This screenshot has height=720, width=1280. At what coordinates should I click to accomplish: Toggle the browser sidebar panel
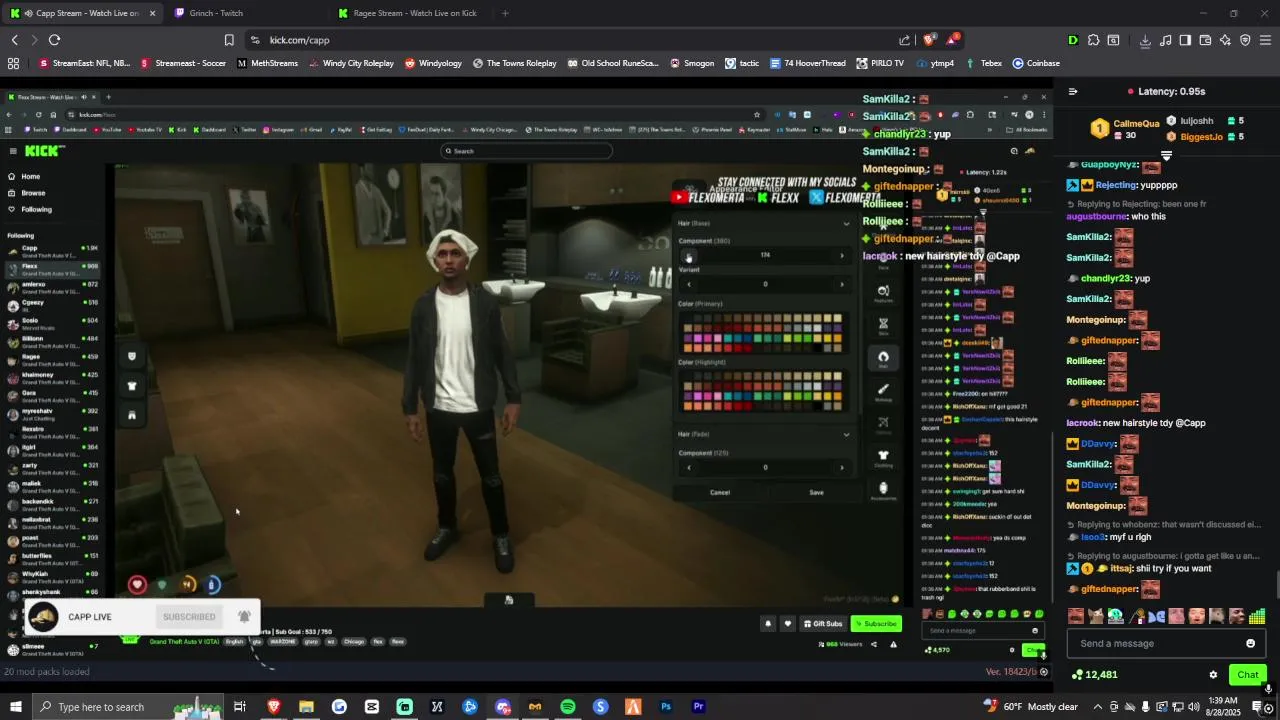coord(1185,40)
